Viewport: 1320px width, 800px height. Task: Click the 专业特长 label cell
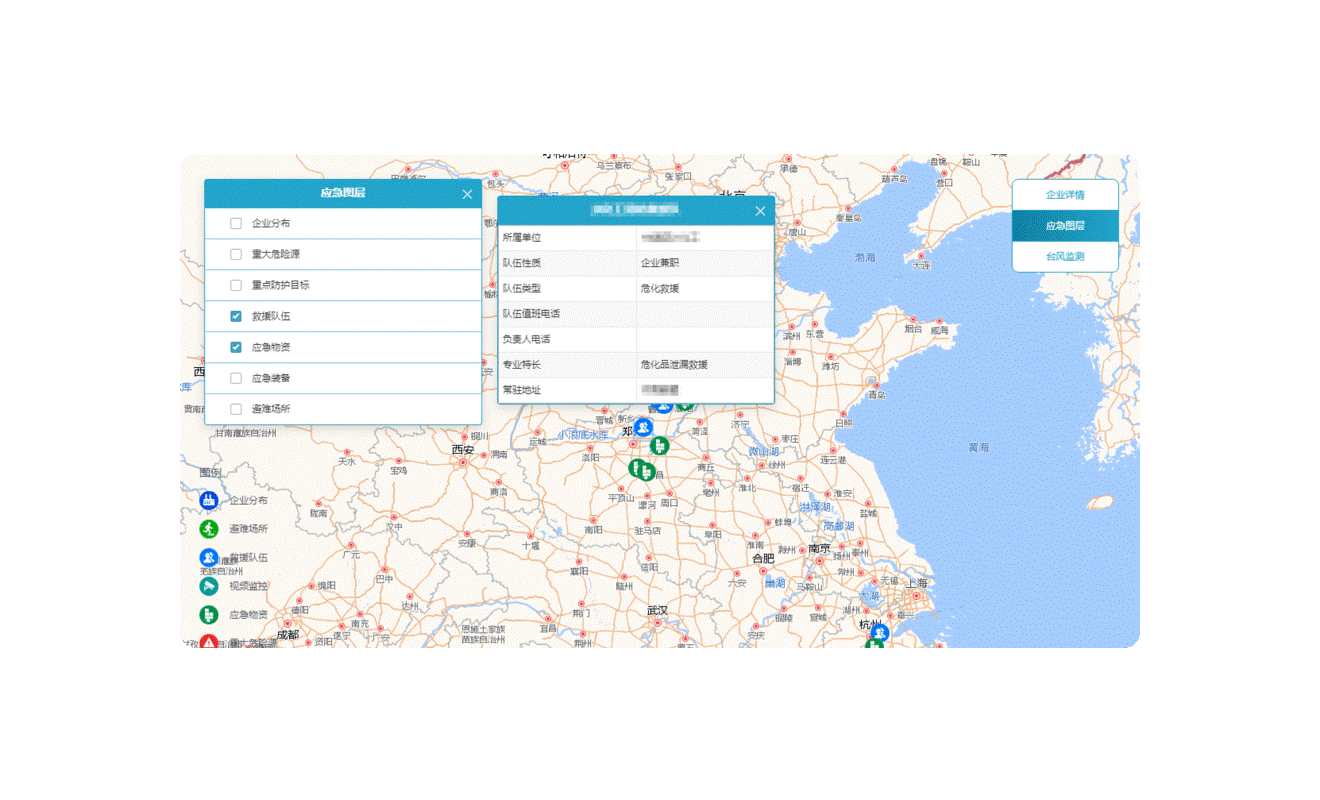(x=567, y=365)
